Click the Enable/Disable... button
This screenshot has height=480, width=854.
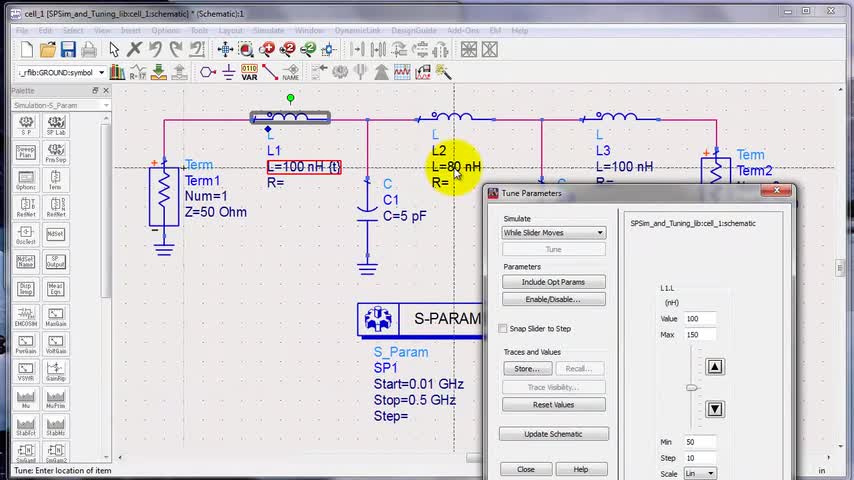coord(553,299)
